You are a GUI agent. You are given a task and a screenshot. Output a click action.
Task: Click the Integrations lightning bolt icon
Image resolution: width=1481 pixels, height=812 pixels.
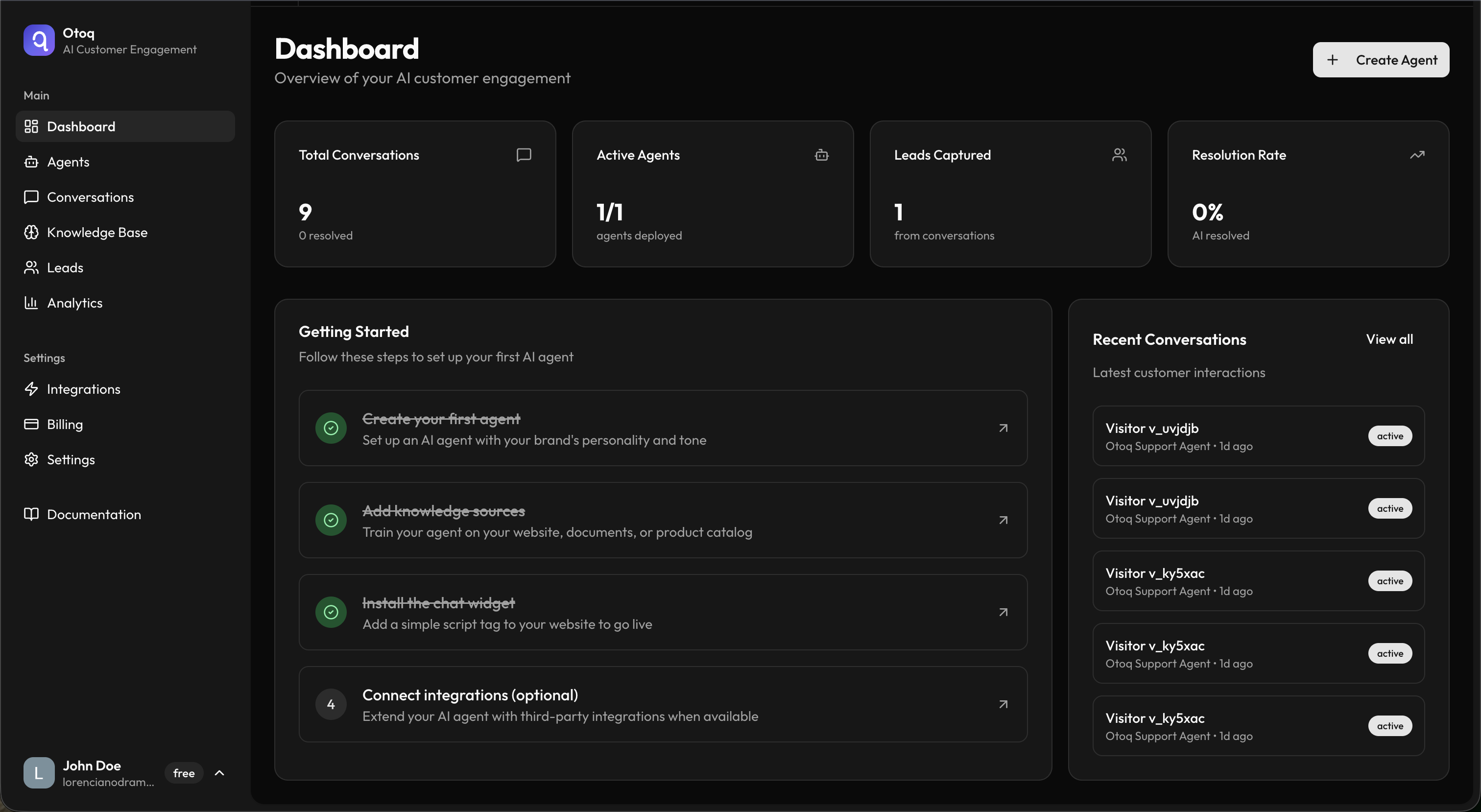(x=32, y=389)
